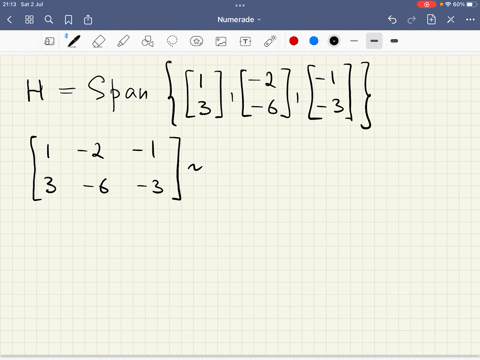Tap the screen recording indicator
Viewport: 480px width, 360px height.
426,4
